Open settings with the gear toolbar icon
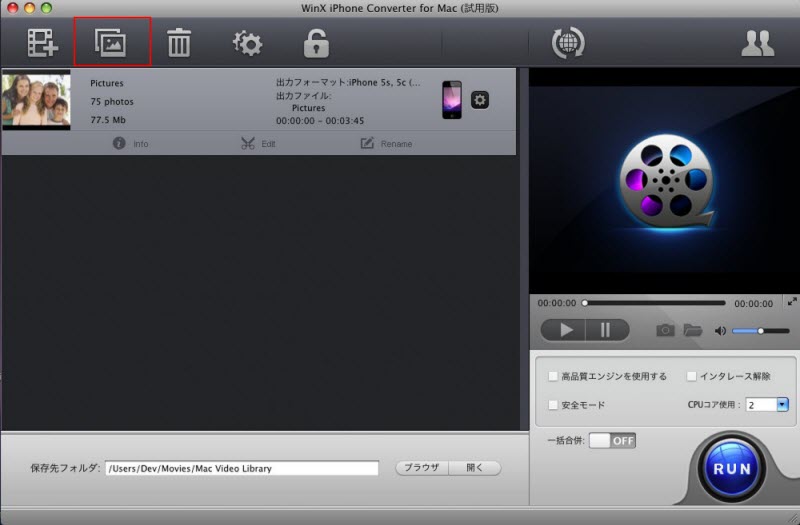800x525 pixels. click(247, 43)
